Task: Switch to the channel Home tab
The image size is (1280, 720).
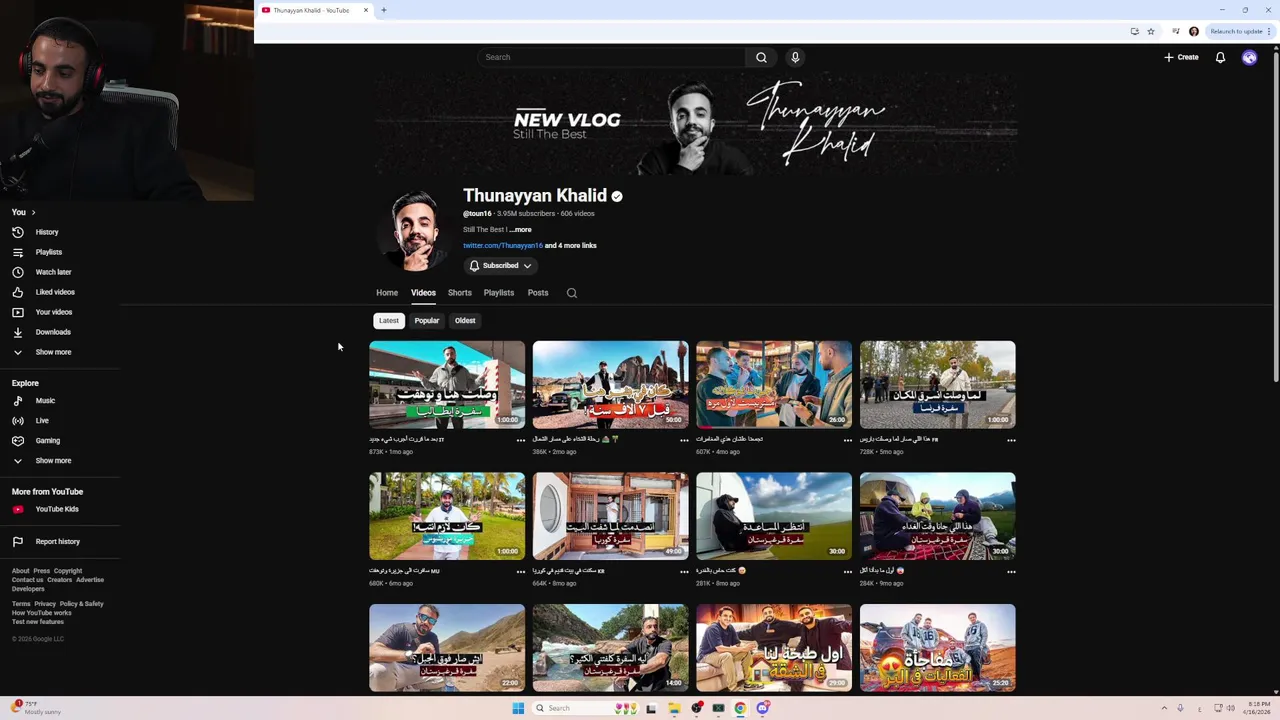Action: [387, 293]
